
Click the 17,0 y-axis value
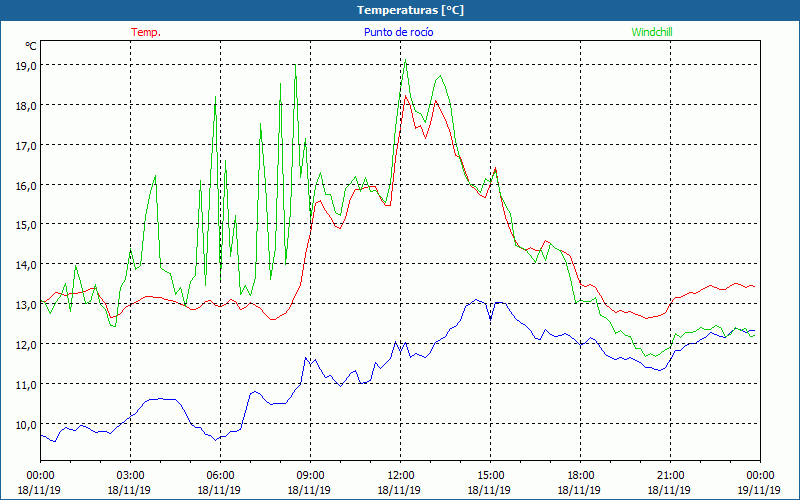[26, 145]
